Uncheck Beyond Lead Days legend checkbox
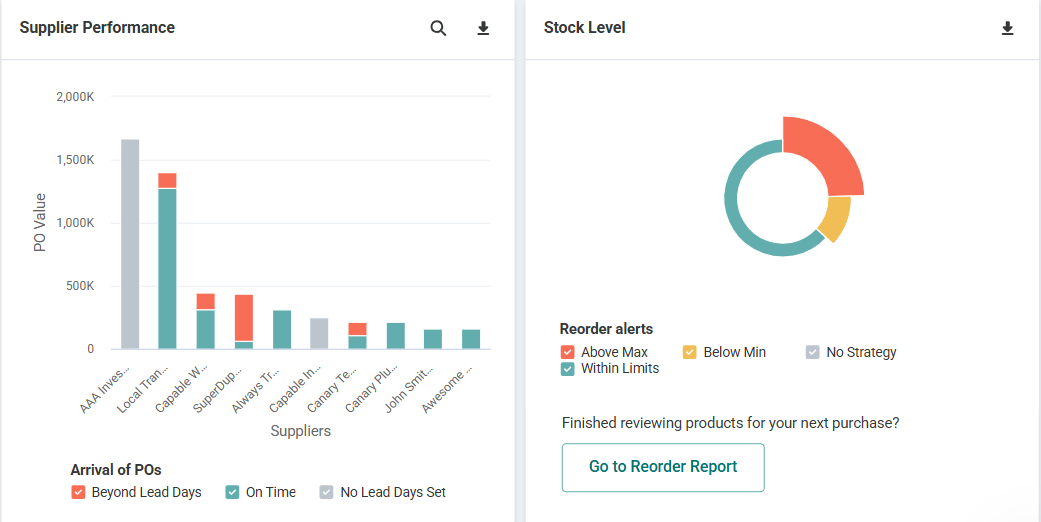The width and height of the screenshot is (1041, 522). (x=78, y=492)
